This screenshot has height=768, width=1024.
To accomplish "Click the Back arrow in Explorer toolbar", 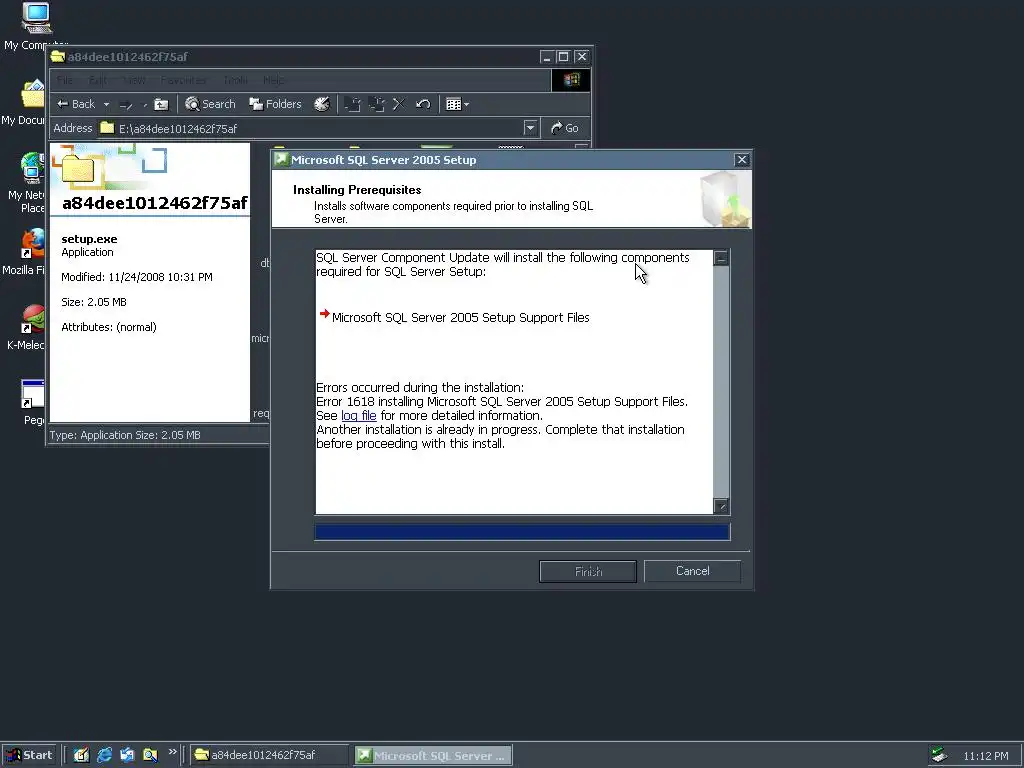I will coord(76,104).
